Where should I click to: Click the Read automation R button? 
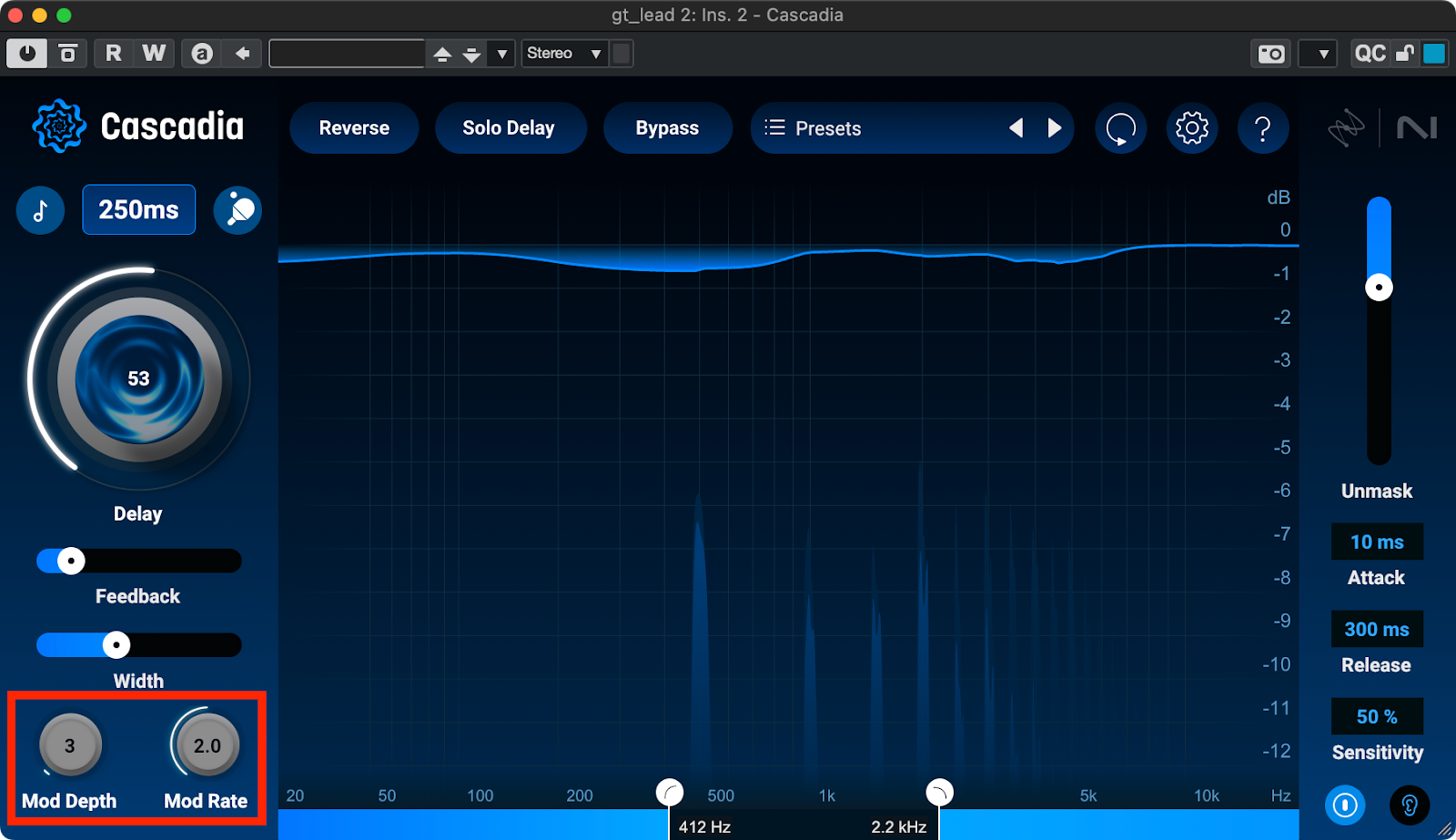(113, 54)
